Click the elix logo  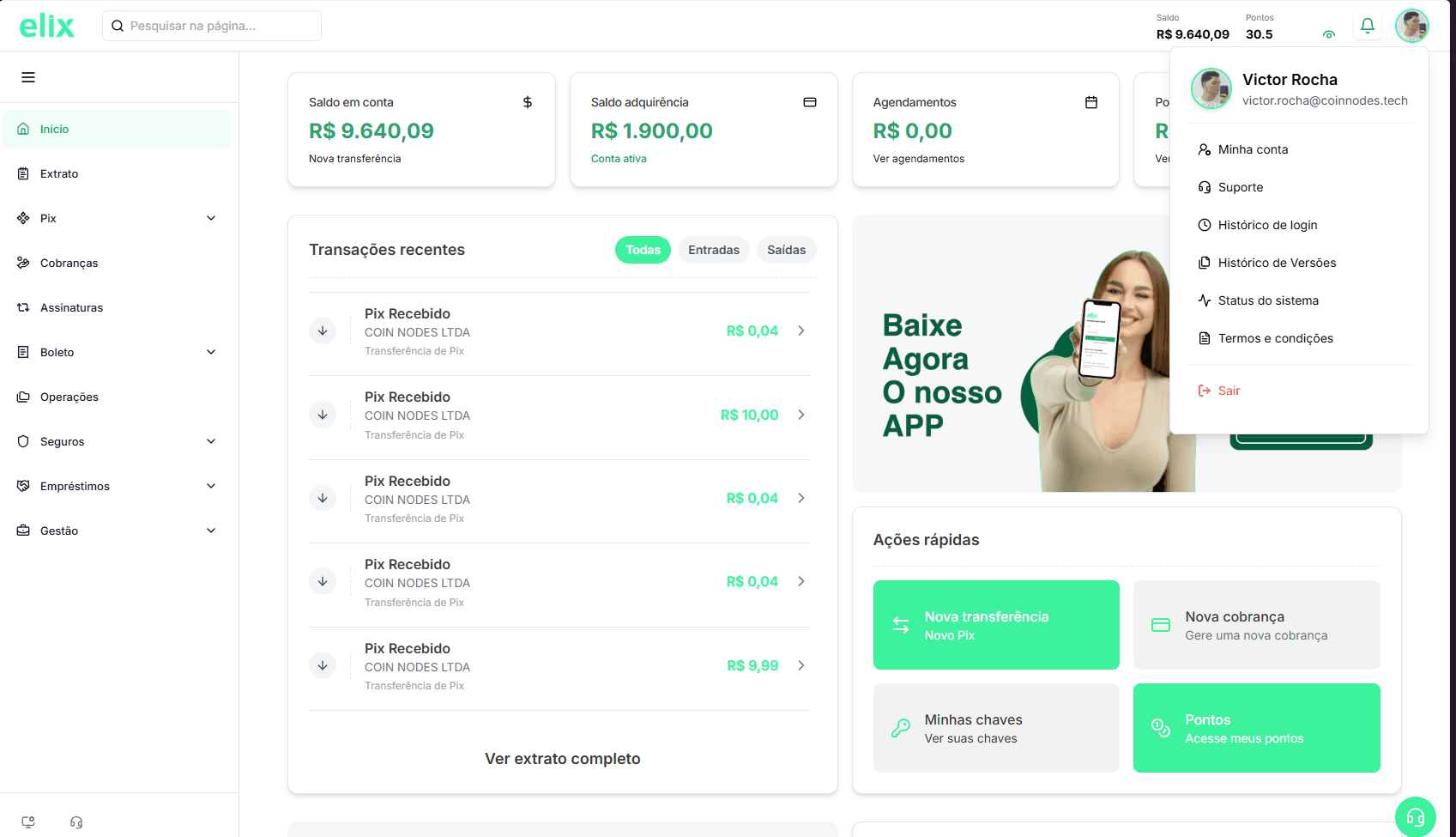click(x=47, y=26)
